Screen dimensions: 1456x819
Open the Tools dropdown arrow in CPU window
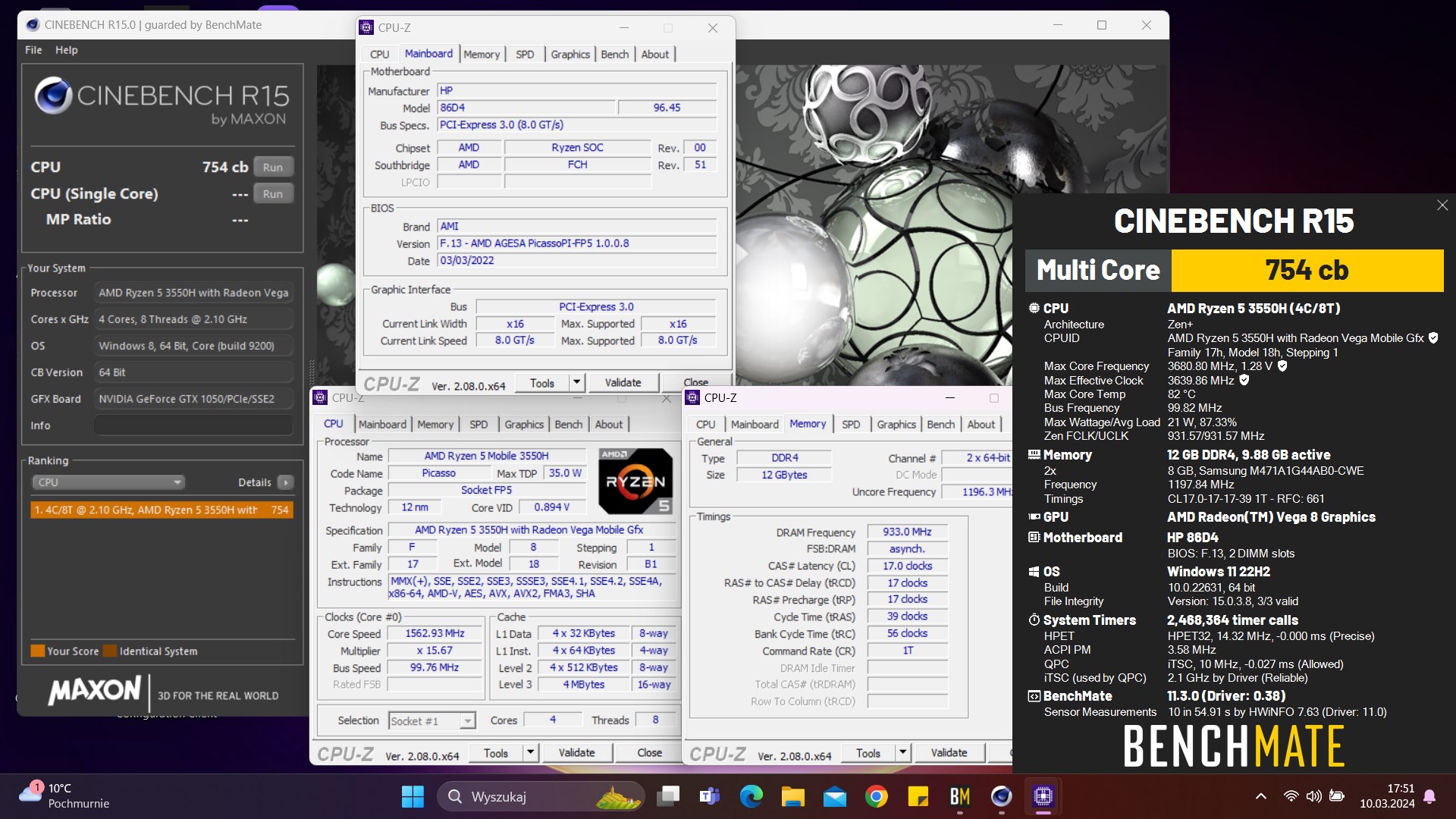530,753
